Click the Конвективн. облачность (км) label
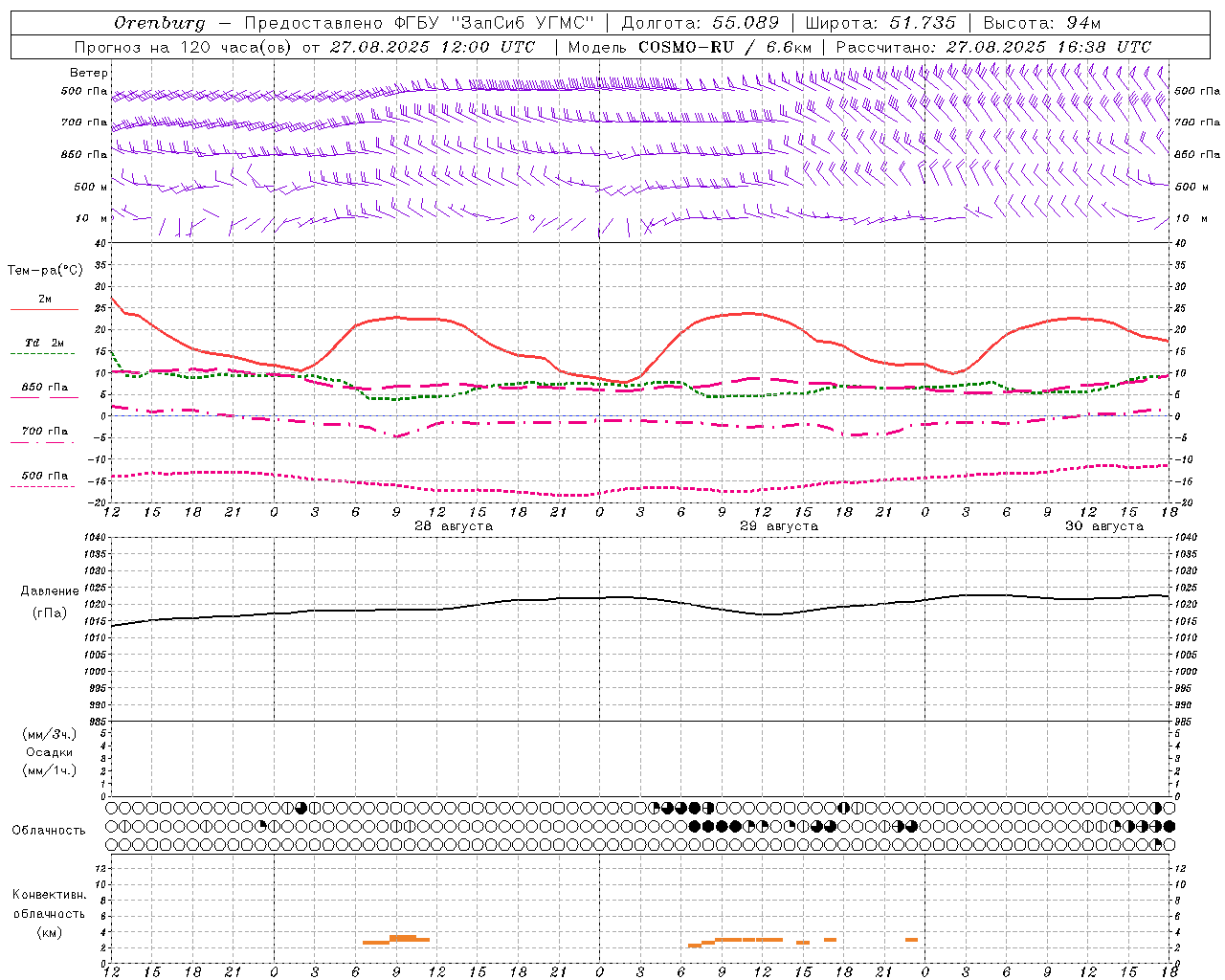The image size is (1225, 980). (x=50, y=913)
